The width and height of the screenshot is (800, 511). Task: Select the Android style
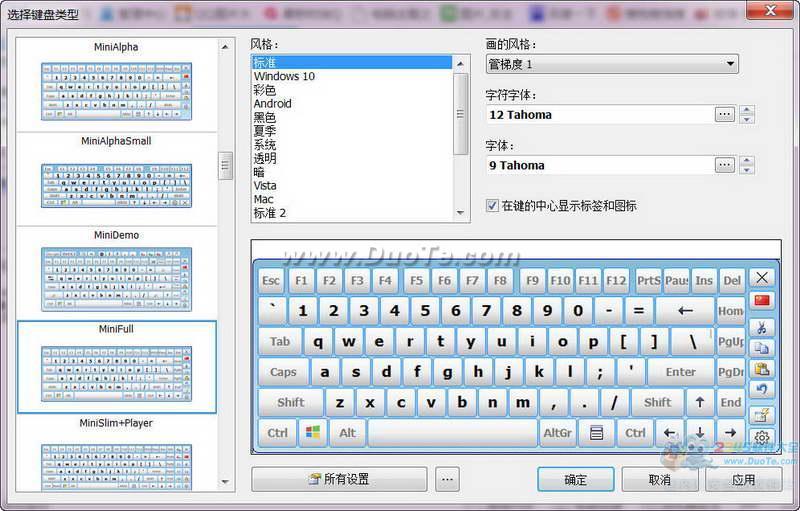pos(352,104)
